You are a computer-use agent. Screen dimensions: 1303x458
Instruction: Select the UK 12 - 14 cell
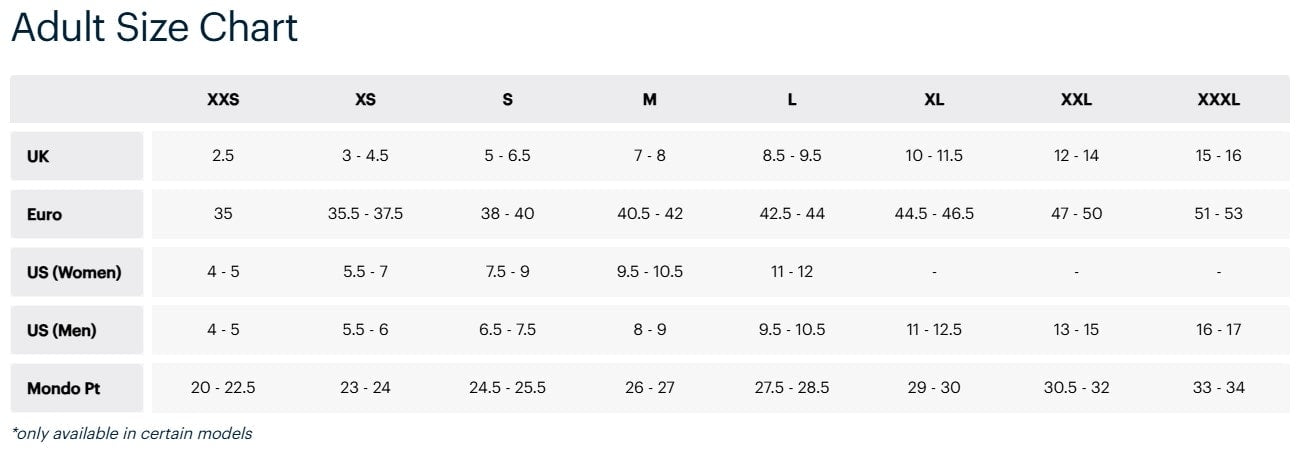[1076, 156]
